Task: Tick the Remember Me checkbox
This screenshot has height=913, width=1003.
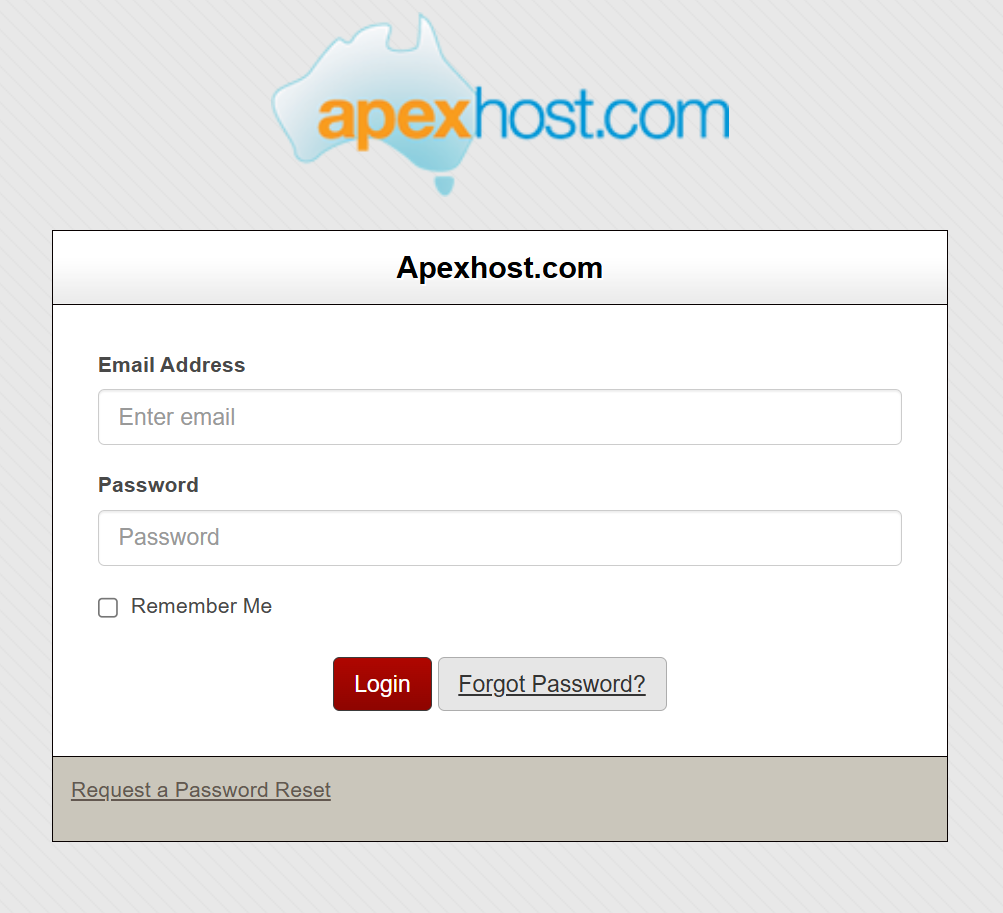Action: (108, 607)
